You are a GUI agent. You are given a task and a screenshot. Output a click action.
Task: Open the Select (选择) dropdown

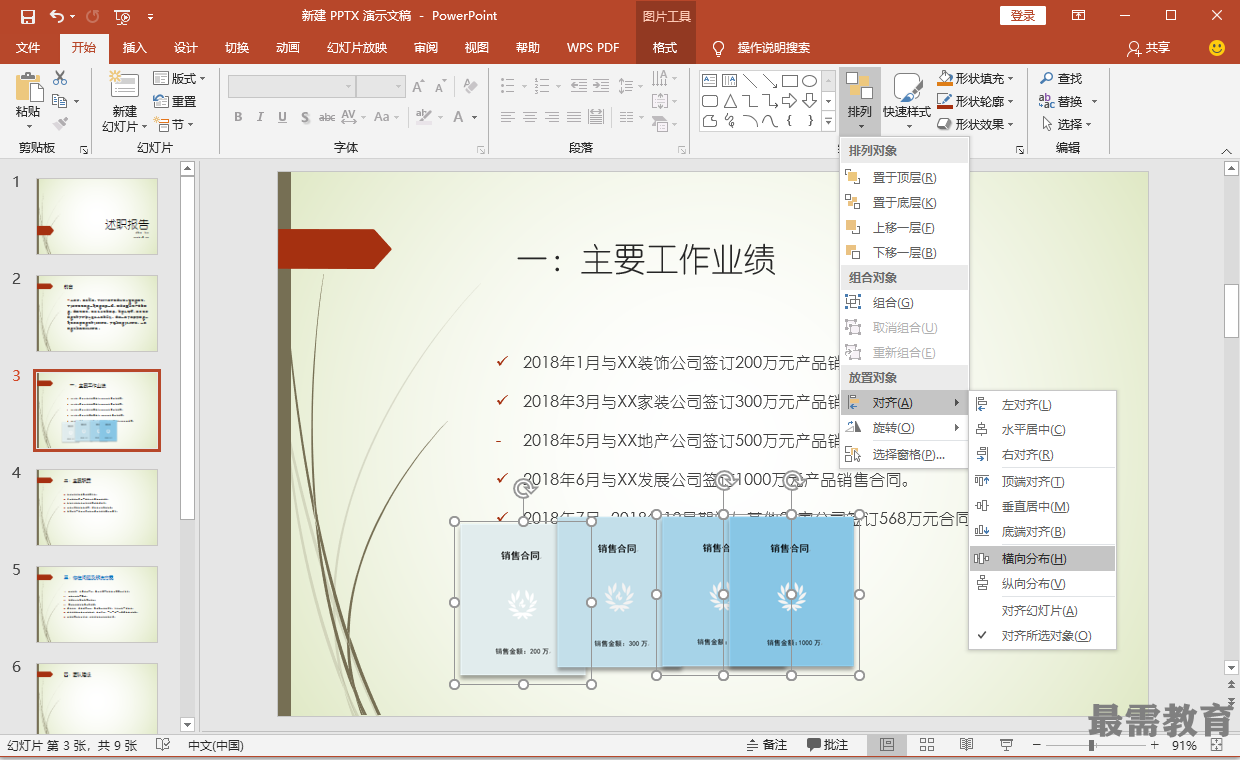pyautogui.click(x=1066, y=124)
